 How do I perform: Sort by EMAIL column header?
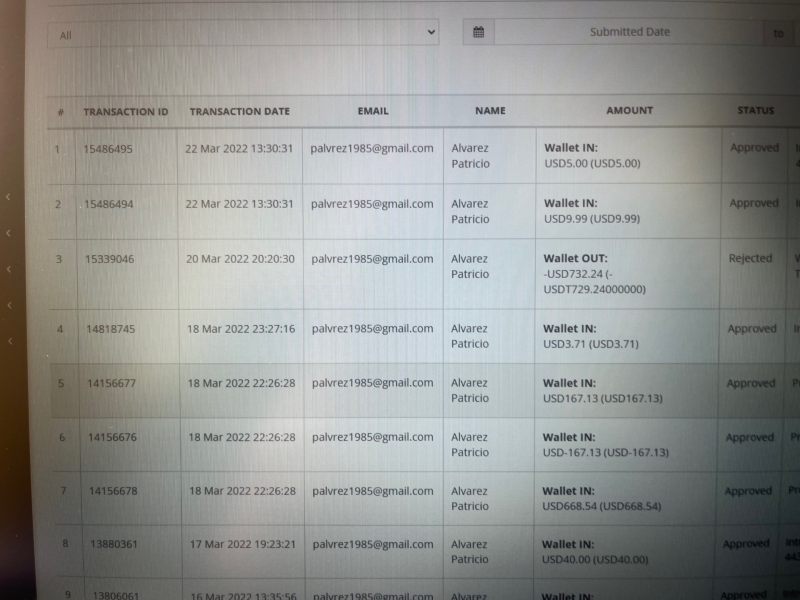coord(373,111)
